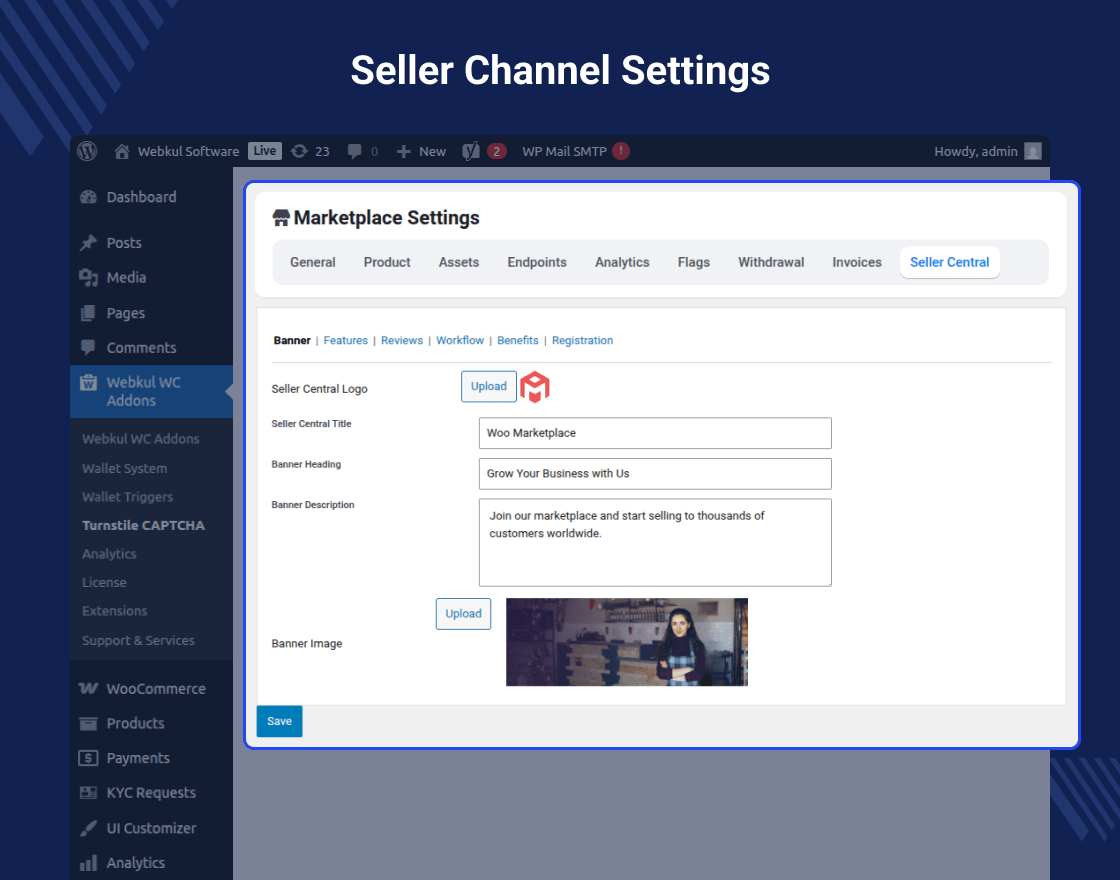This screenshot has width=1120, height=880.
Task: Open Turnstile CAPTCHA submenu item
Action: click(143, 526)
